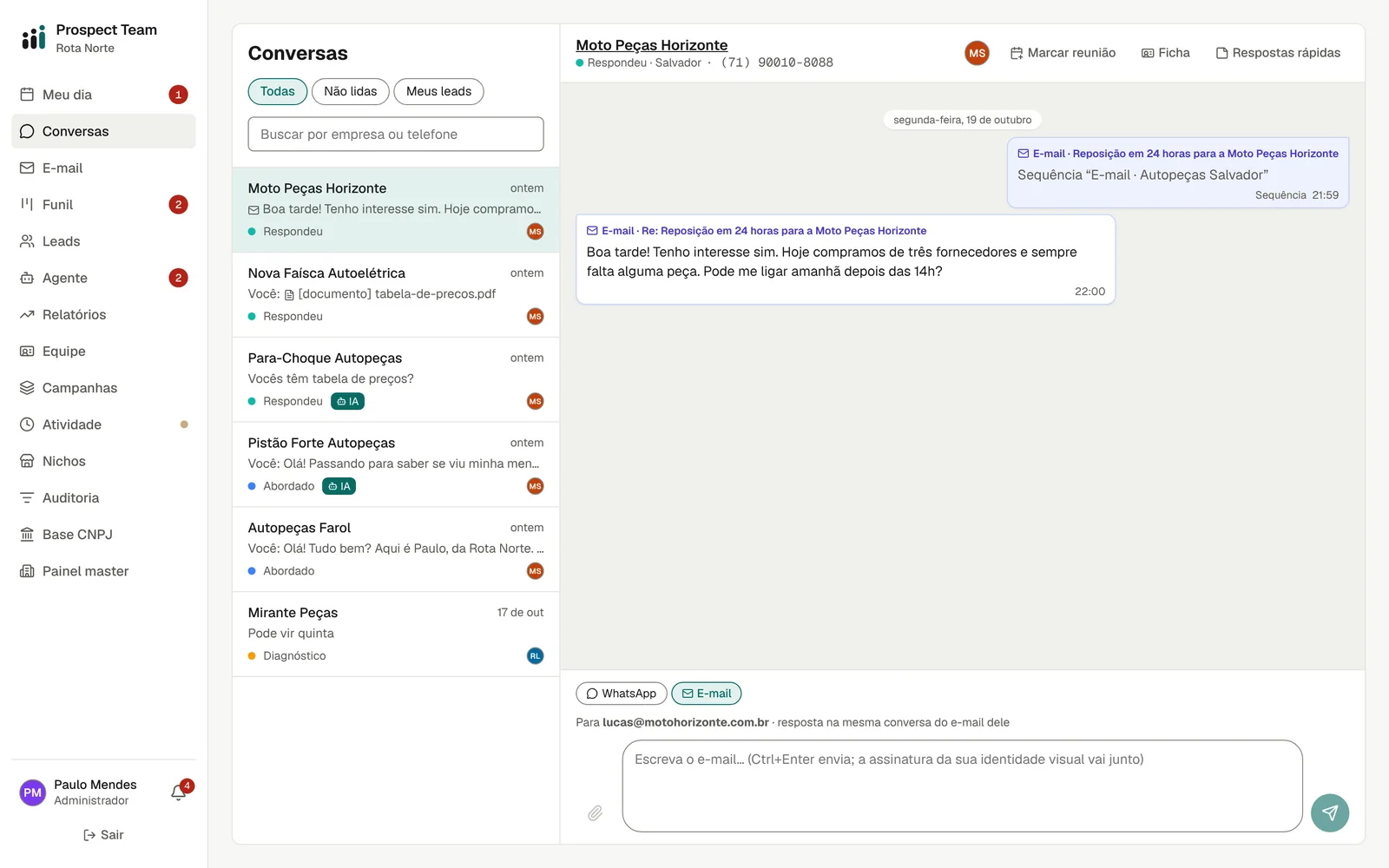The image size is (1389, 868).
Task: Click the Meu dia badge showing 1
Action: point(178,95)
